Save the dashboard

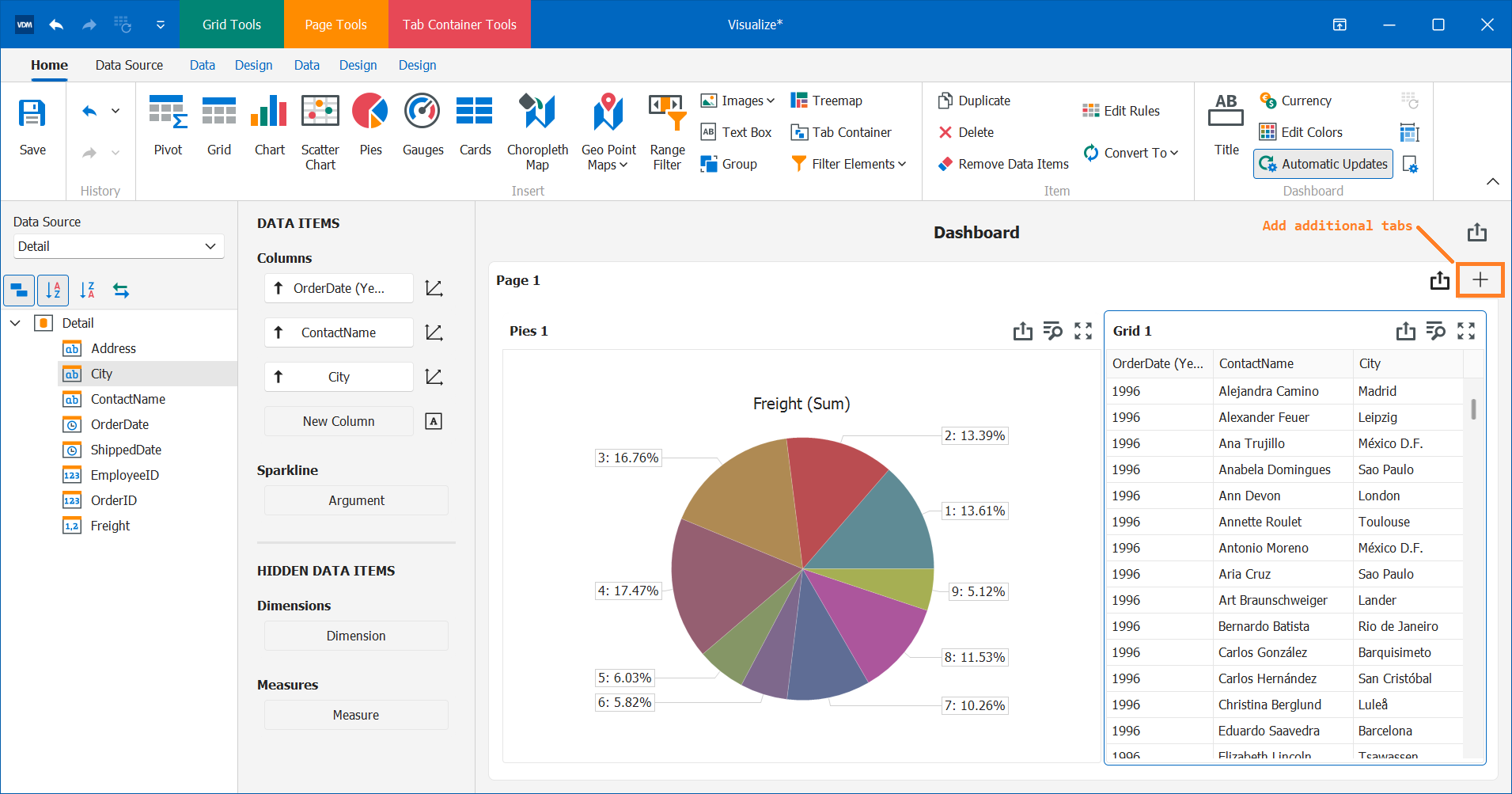32,127
